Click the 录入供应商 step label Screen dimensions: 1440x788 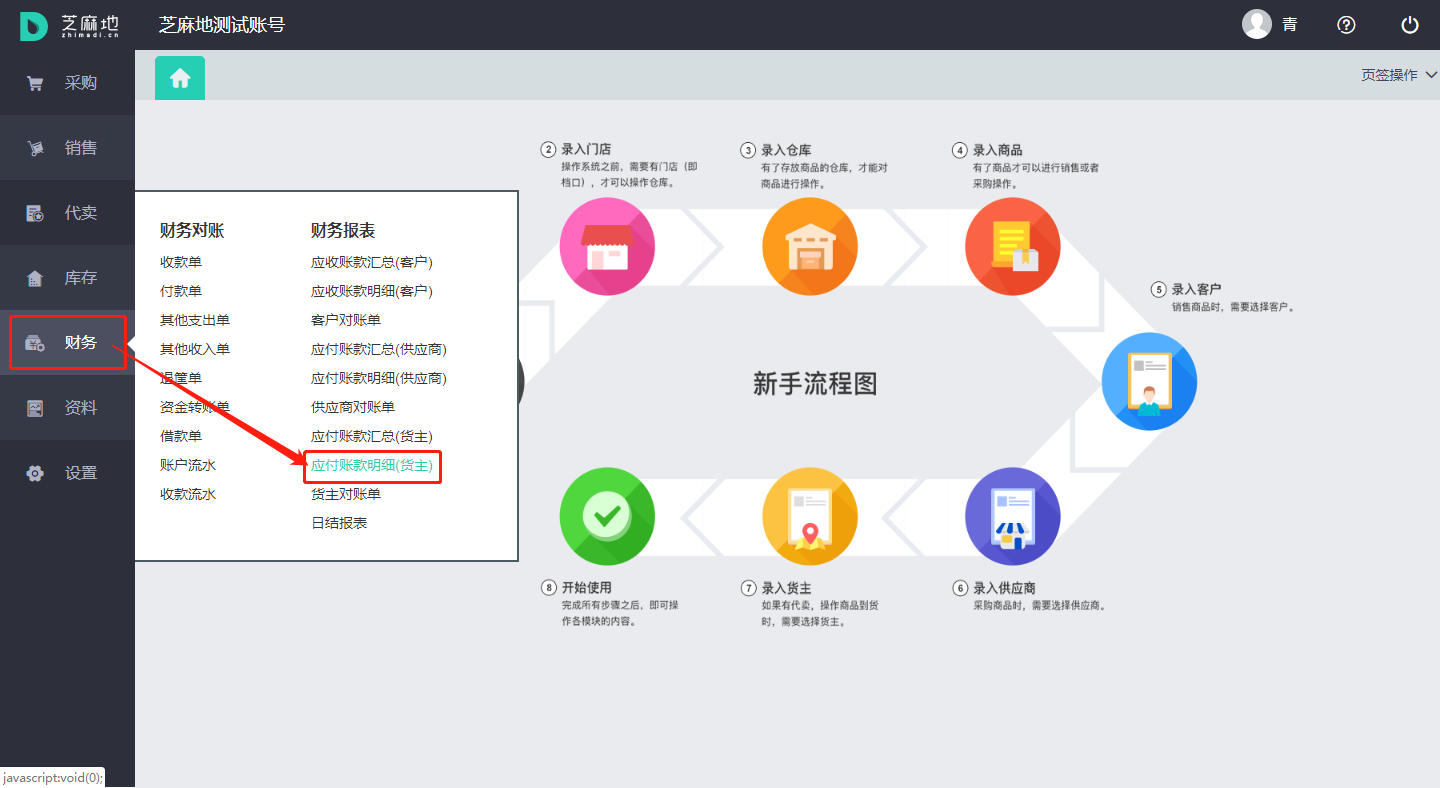click(x=1005, y=588)
